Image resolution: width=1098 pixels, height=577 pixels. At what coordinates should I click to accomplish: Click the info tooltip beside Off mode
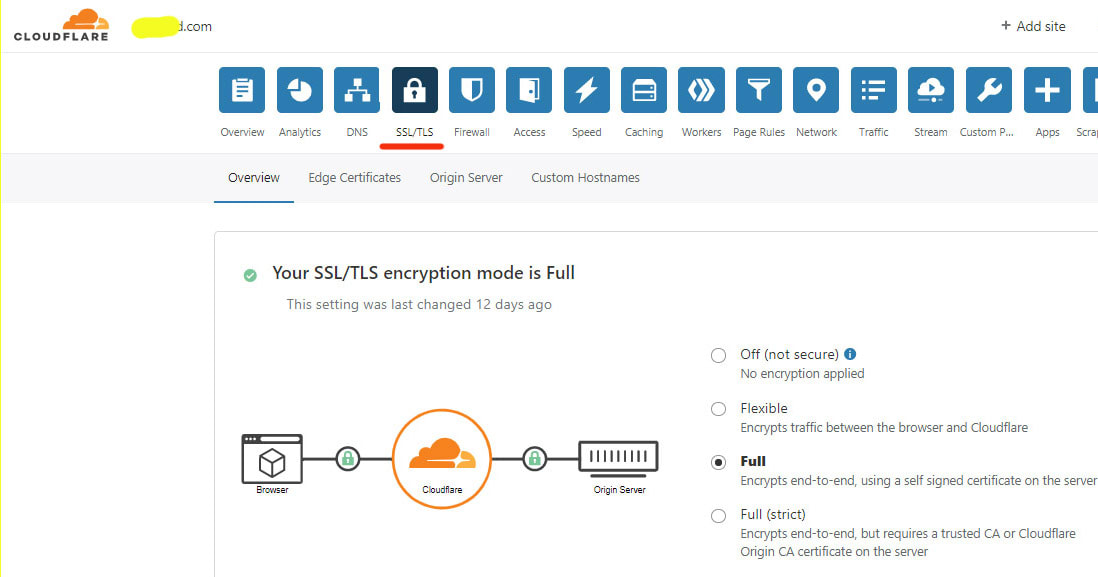849,353
